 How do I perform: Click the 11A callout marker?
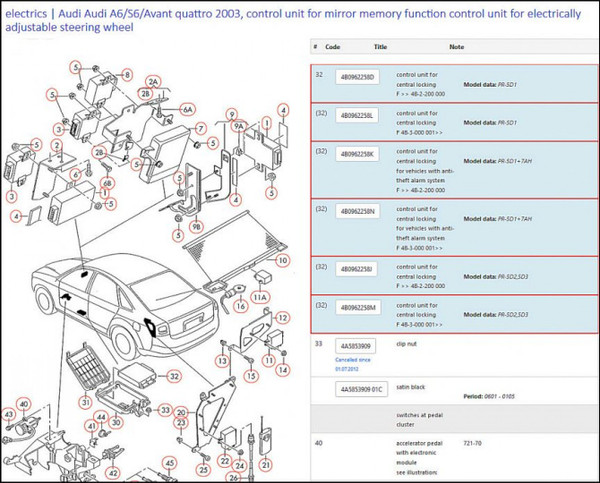[261, 297]
